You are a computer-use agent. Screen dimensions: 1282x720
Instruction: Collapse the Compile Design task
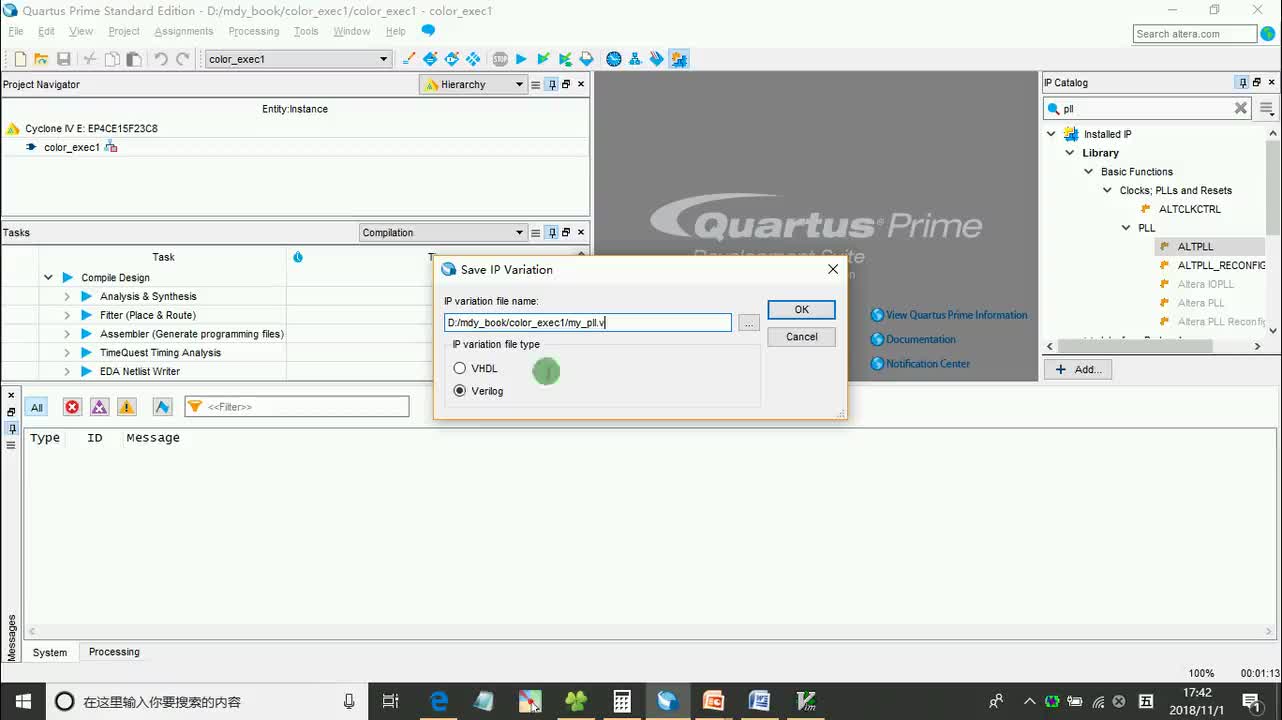click(48, 278)
